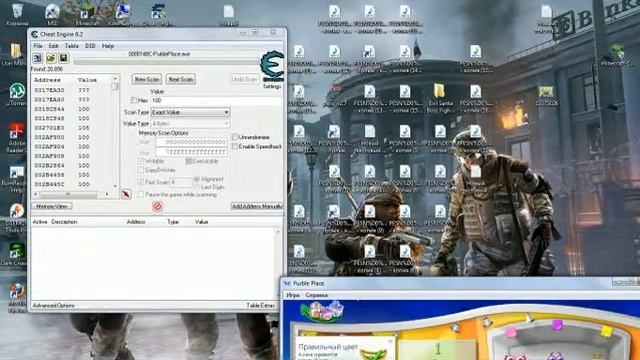
Task: Click the New Scan button
Action: [147, 79]
